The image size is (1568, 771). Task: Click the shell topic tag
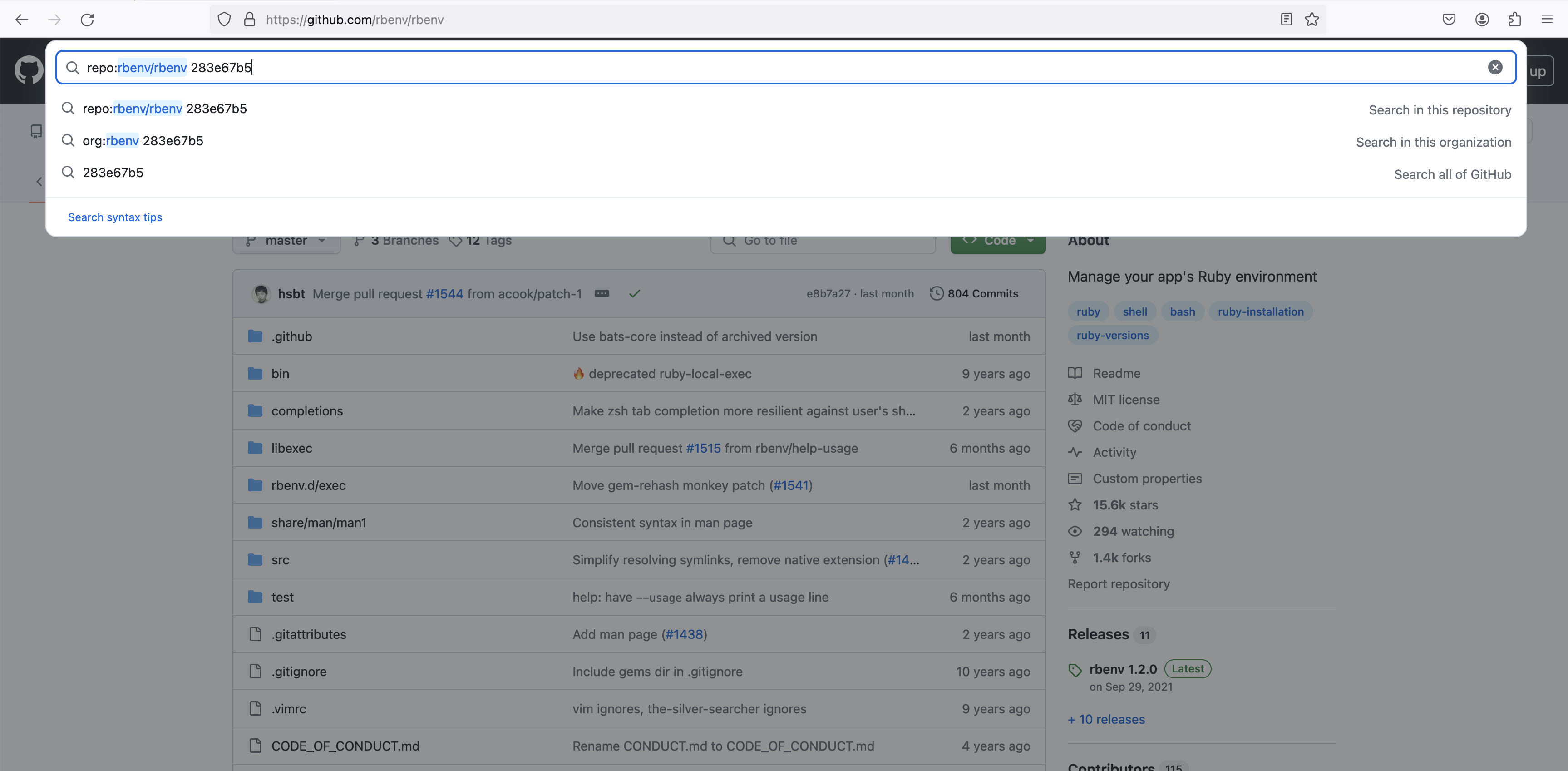tap(1134, 312)
